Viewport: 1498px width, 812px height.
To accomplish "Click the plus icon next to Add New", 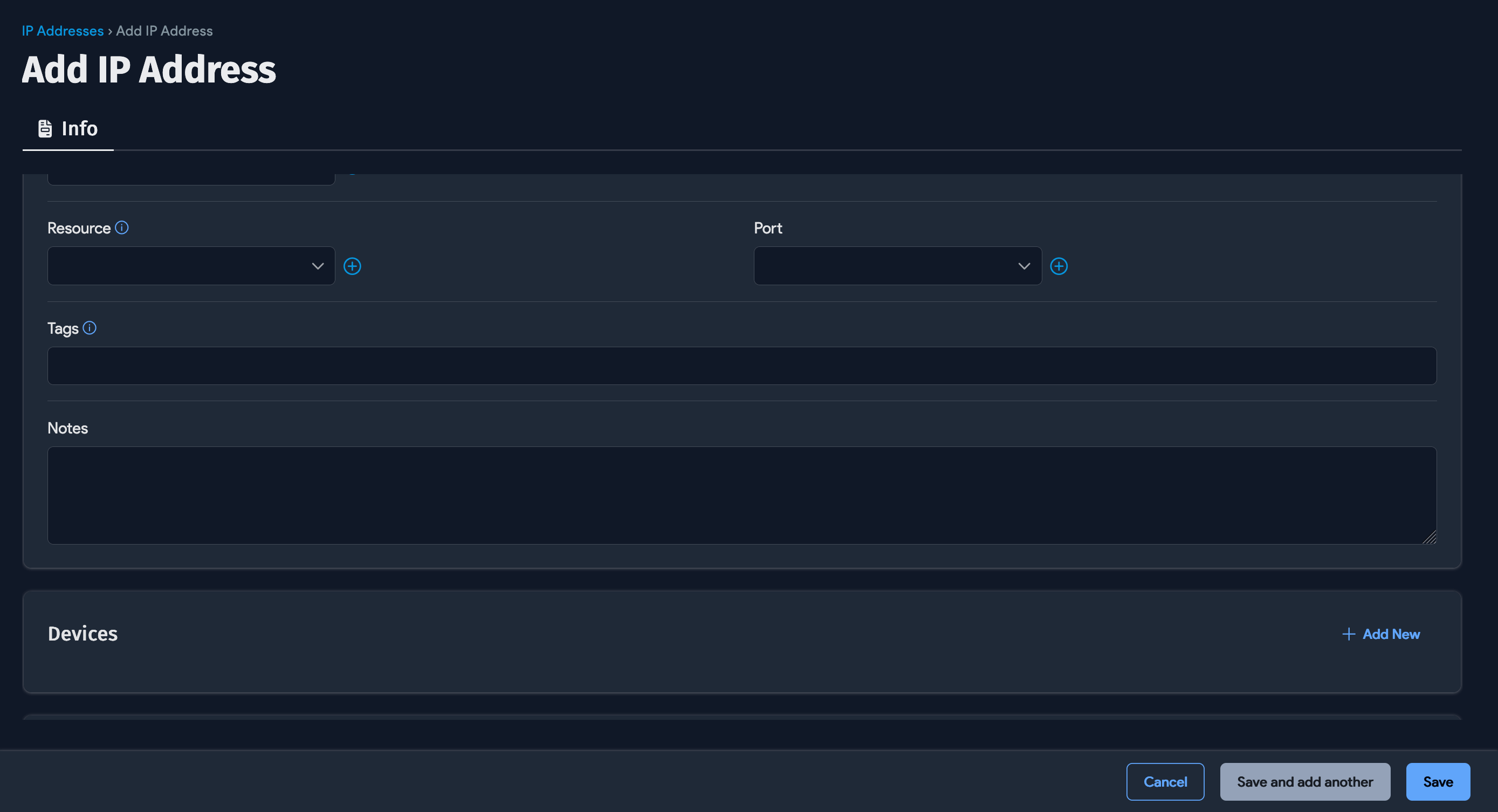I will pyautogui.click(x=1349, y=634).
